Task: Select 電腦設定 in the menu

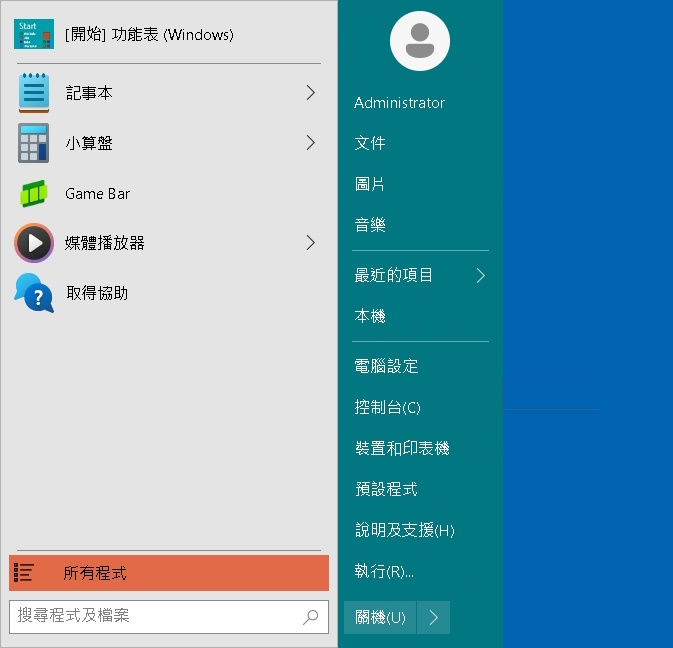Action: (386, 366)
